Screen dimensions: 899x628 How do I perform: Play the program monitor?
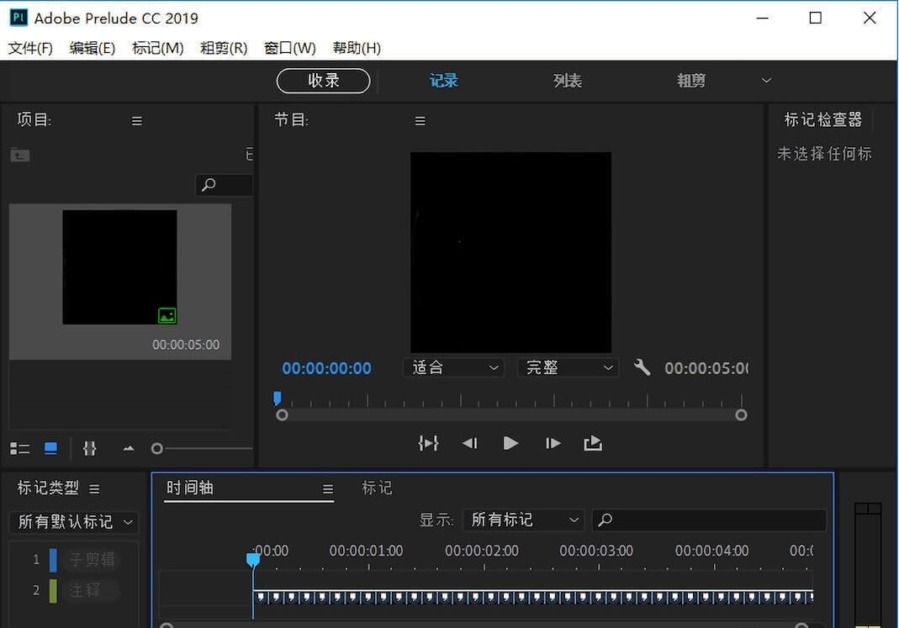click(510, 443)
